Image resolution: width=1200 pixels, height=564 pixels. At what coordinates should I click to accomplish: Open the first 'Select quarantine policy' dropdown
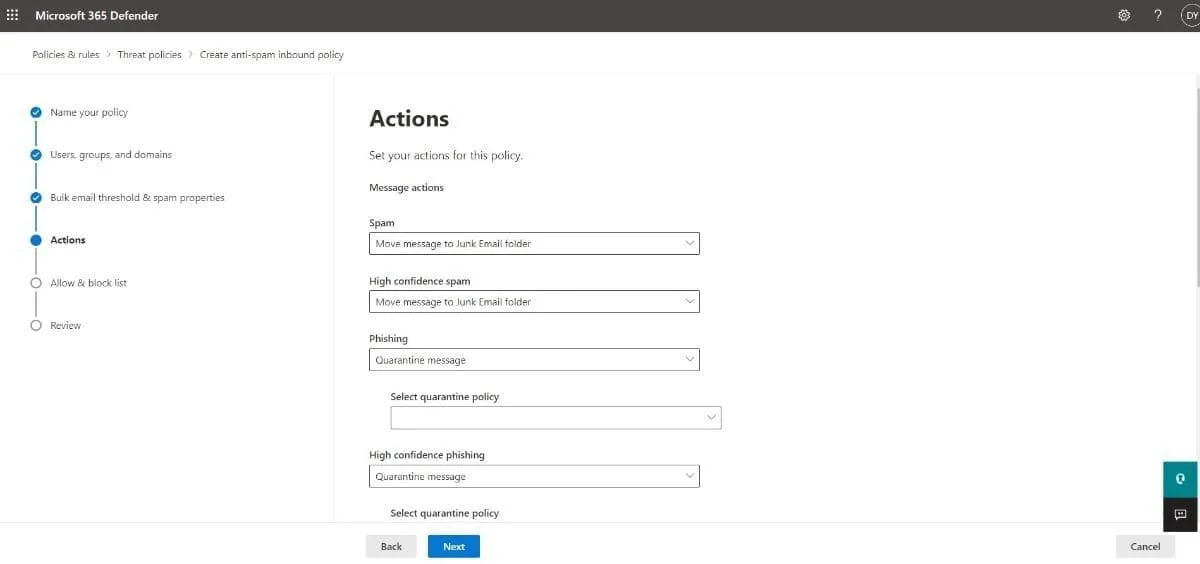(555, 418)
